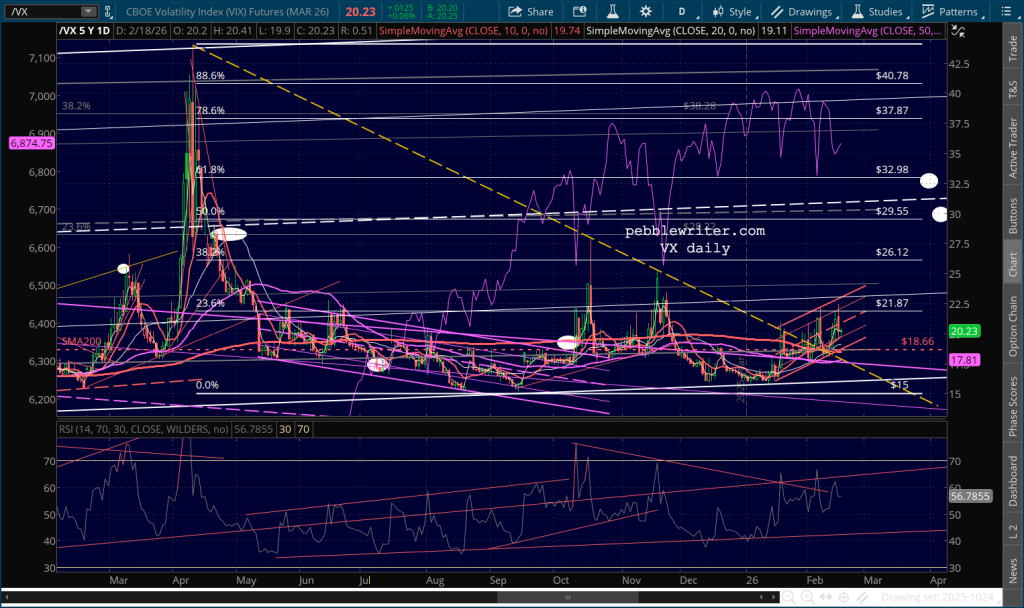
Task: Click the Drawings toolbar button
Action: (800, 12)
